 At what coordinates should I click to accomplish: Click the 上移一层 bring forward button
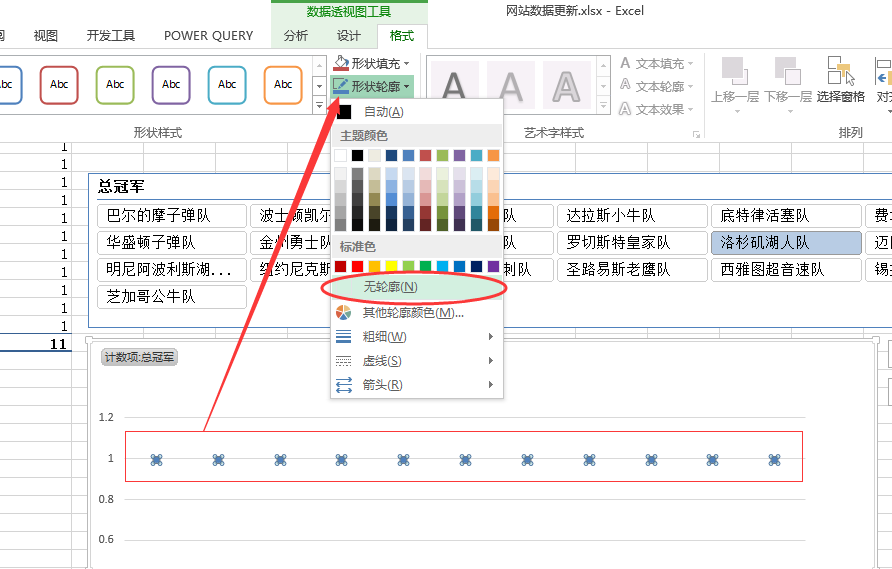point(735,84)
